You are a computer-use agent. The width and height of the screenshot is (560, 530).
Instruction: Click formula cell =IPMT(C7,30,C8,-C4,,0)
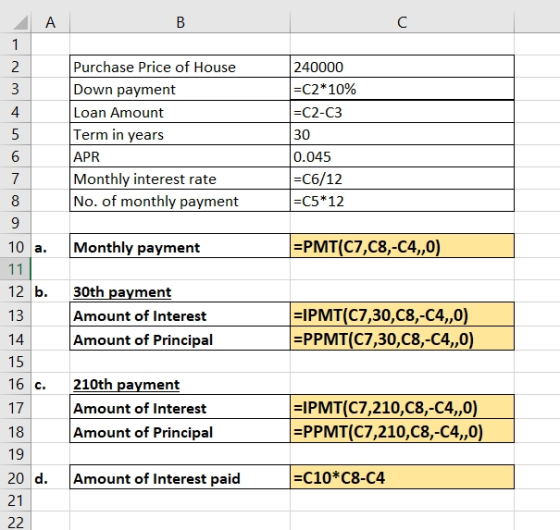pos(402,315)
